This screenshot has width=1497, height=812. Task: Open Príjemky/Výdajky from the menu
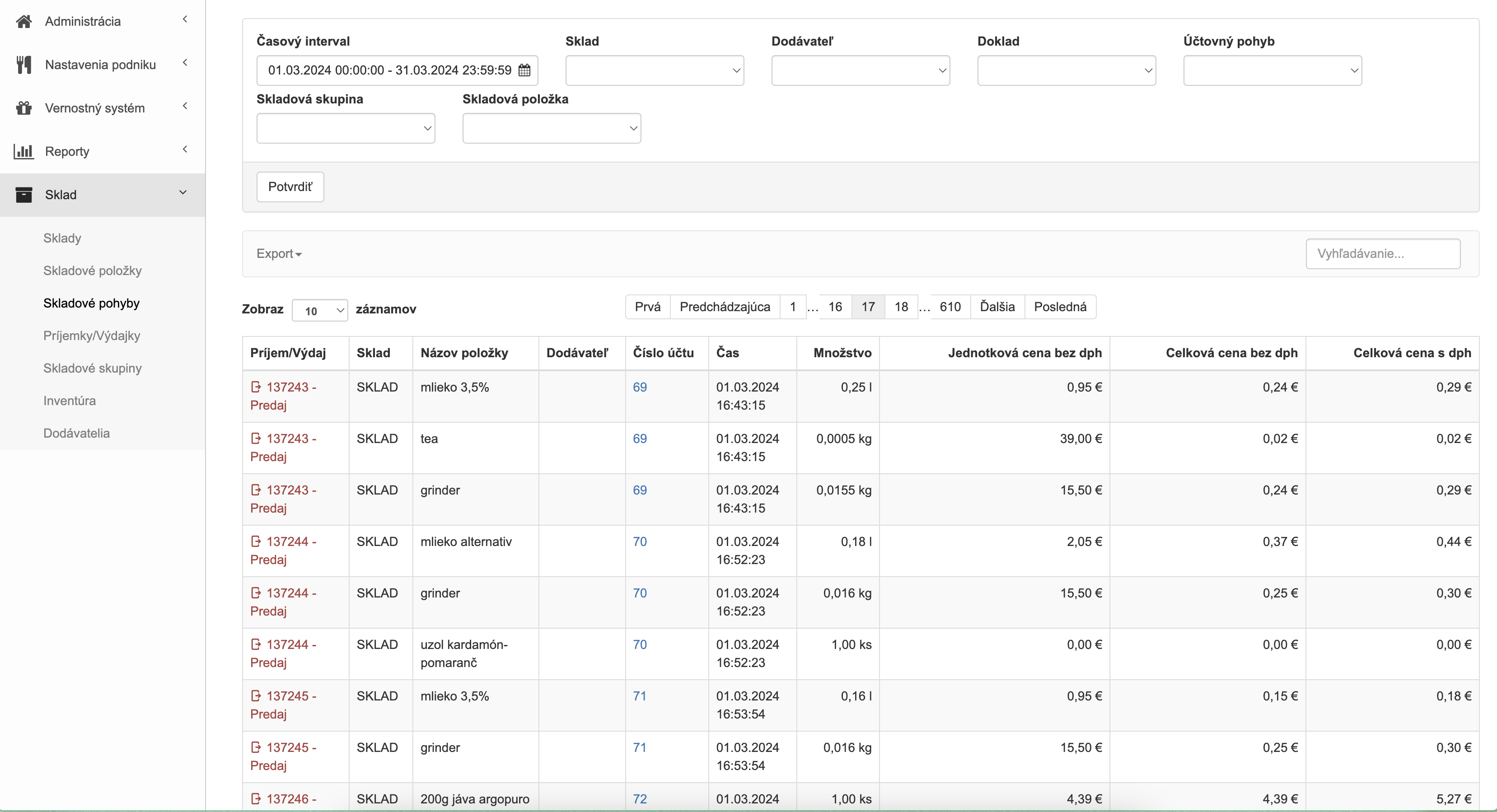click(91, 335)
